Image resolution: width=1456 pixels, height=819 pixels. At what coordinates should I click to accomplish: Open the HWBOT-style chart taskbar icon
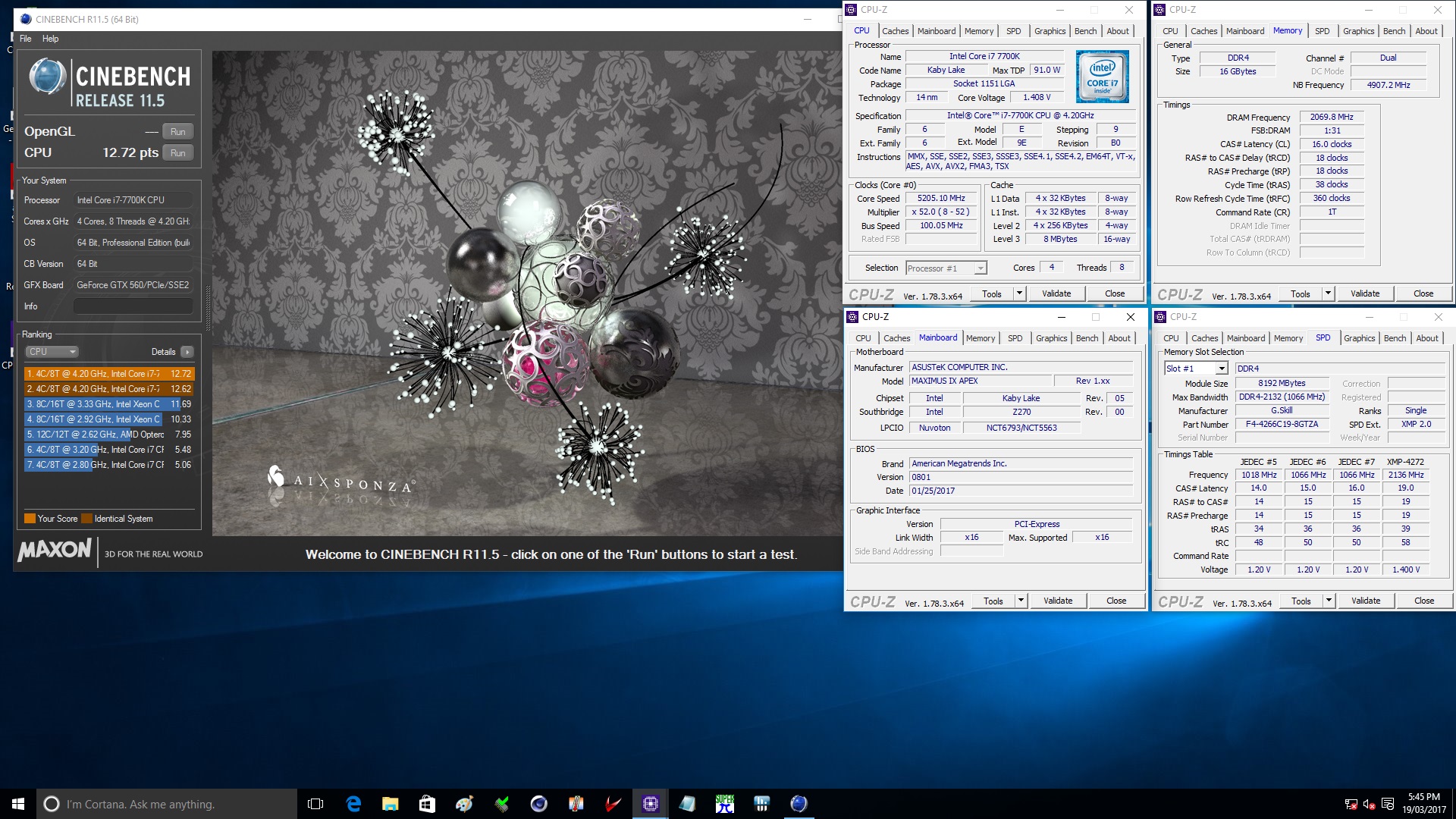click(x=761, y=804)
